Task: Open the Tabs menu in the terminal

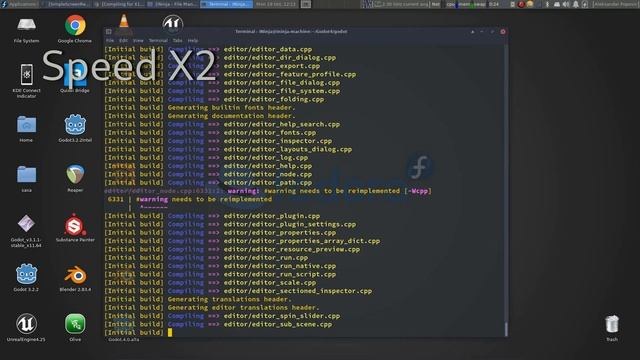Action: (x=177, y=40)
